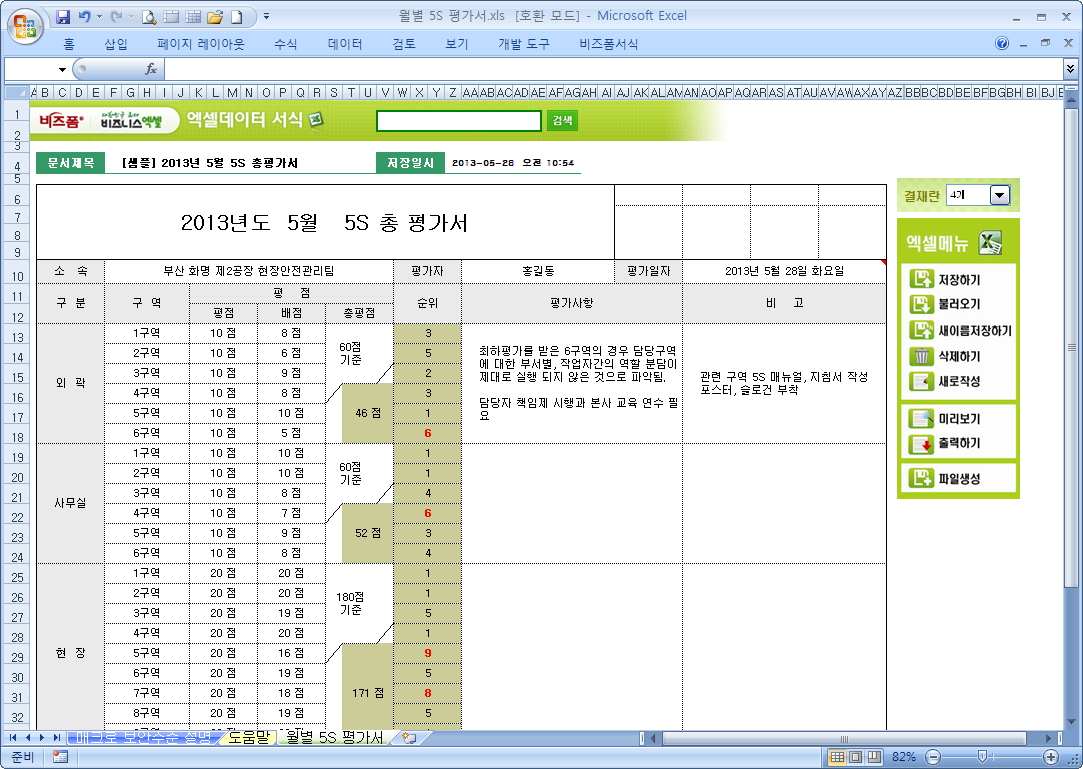This screenshot has height=769, width=1083.
Task: Open the Name Box dropdown arrow
Action: (x=62, y=69)
